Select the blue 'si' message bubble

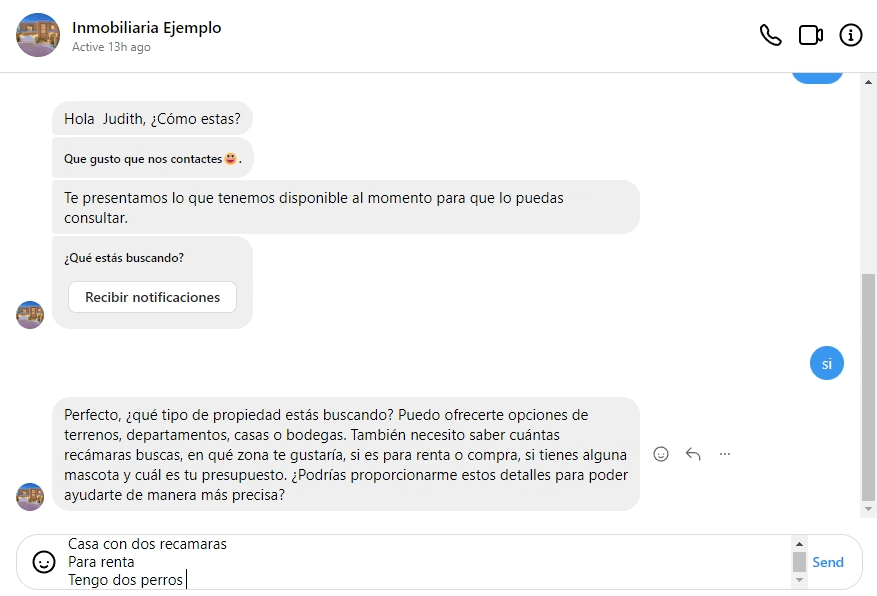point(827,363)
